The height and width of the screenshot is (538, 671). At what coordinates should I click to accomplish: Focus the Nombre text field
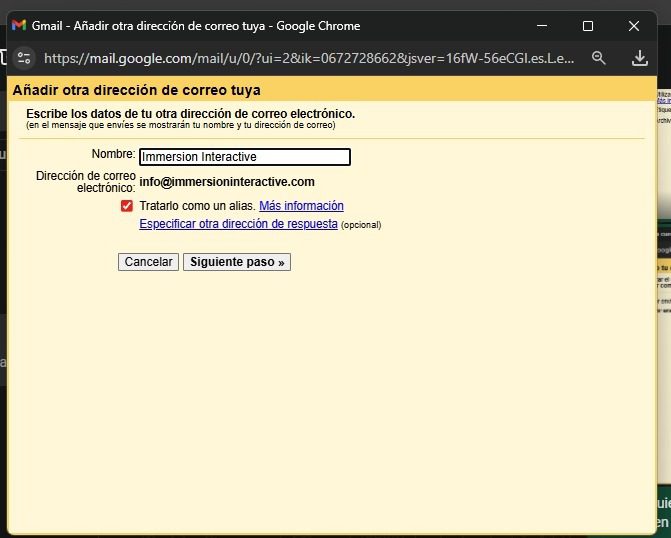(x=245, y=157)
